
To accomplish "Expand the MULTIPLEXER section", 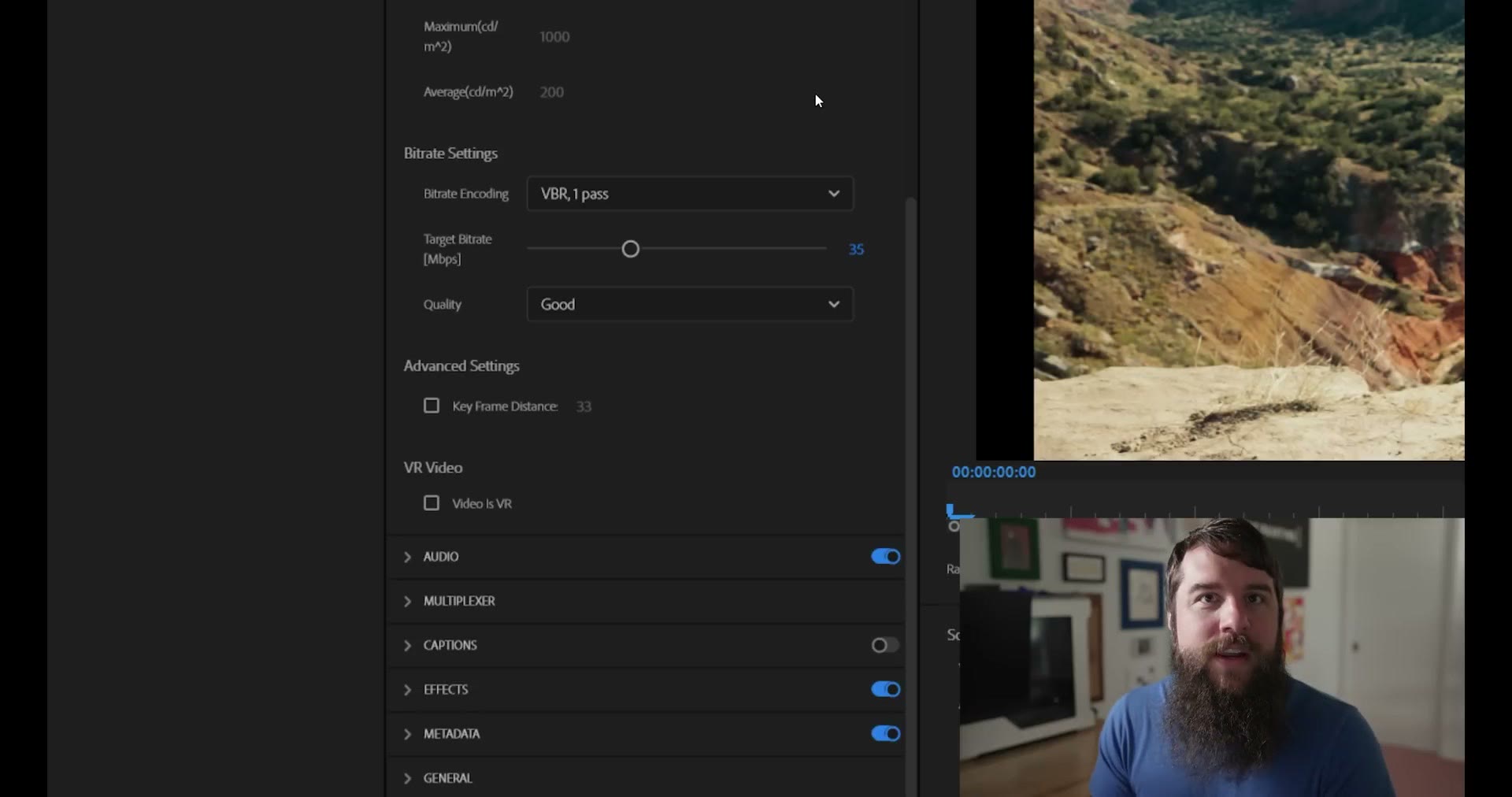I will coord(407,601).
